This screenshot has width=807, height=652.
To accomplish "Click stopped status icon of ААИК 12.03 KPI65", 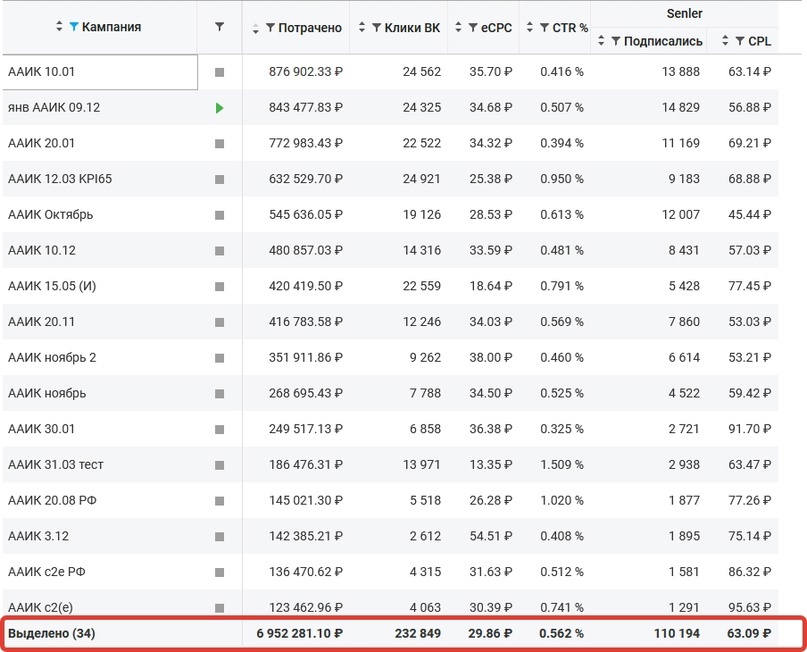I will click(220, 180).
